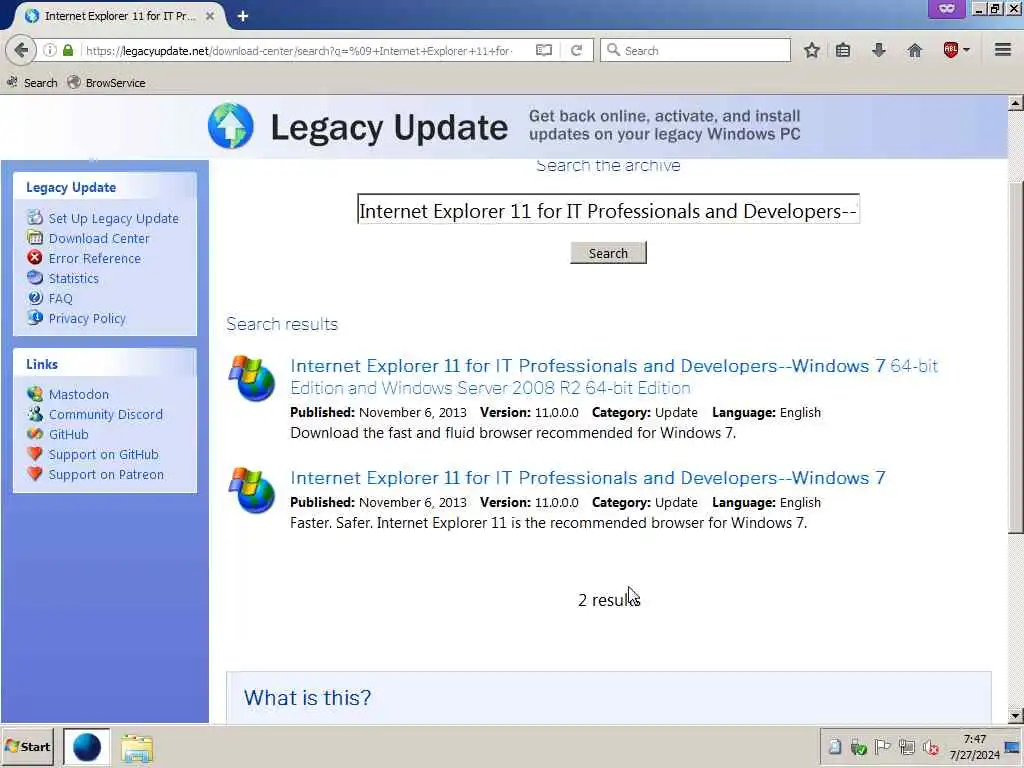Open the Windows Start button

(27, 746)
